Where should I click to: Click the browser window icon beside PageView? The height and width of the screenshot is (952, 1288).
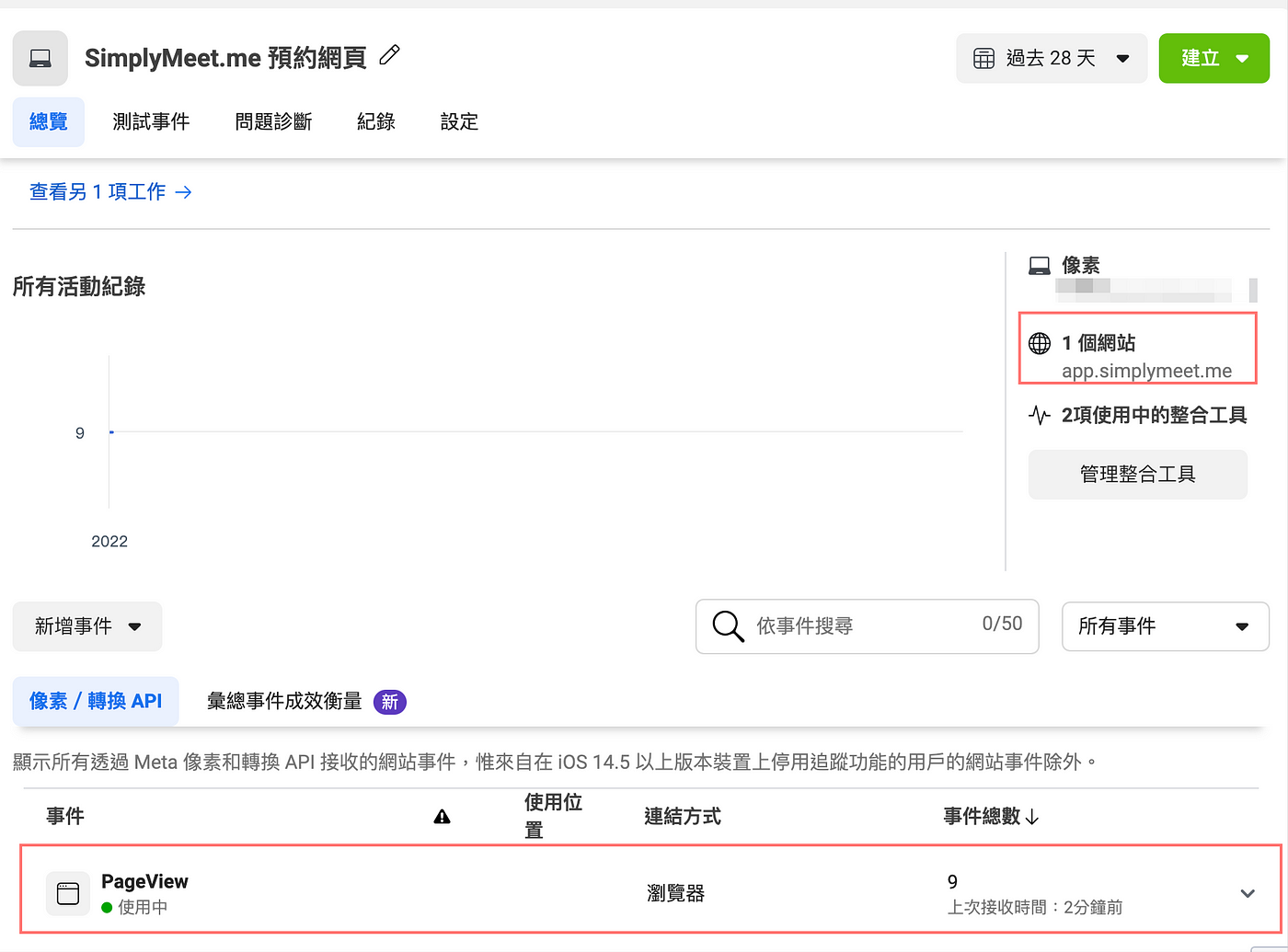[68, 893]
